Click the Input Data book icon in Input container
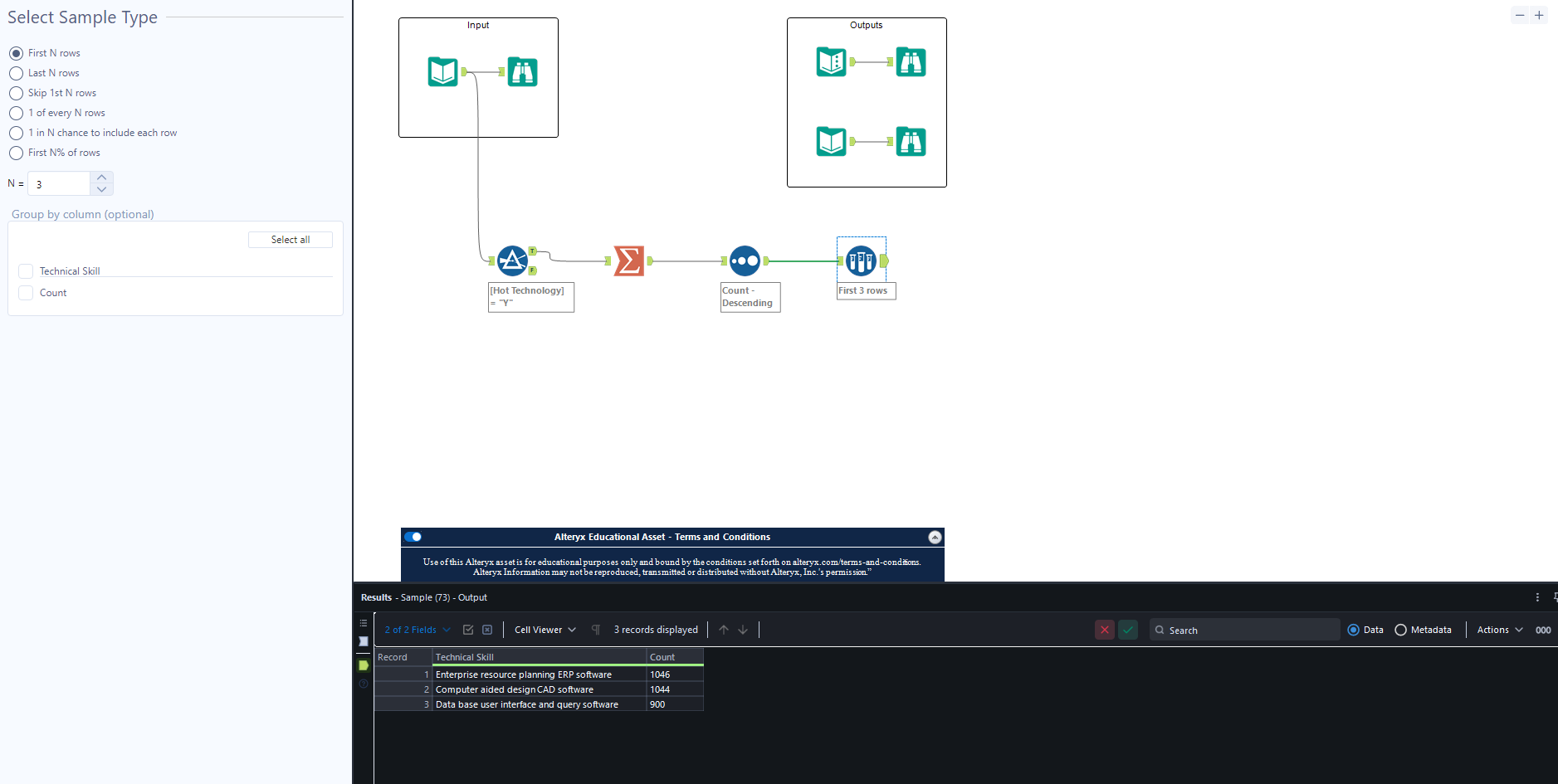 (x=443, y=71)
